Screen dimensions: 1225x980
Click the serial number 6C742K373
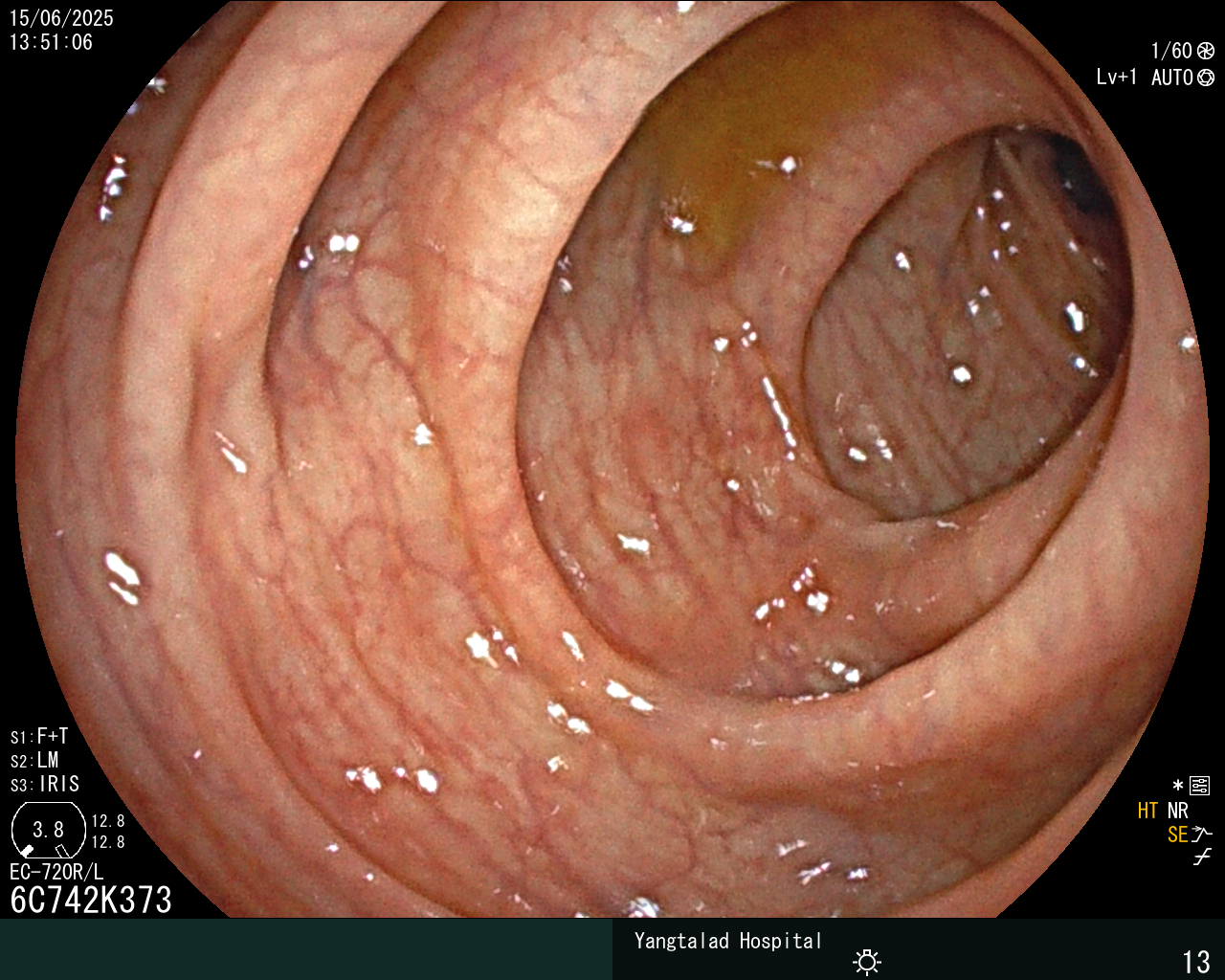click(91, 900)
